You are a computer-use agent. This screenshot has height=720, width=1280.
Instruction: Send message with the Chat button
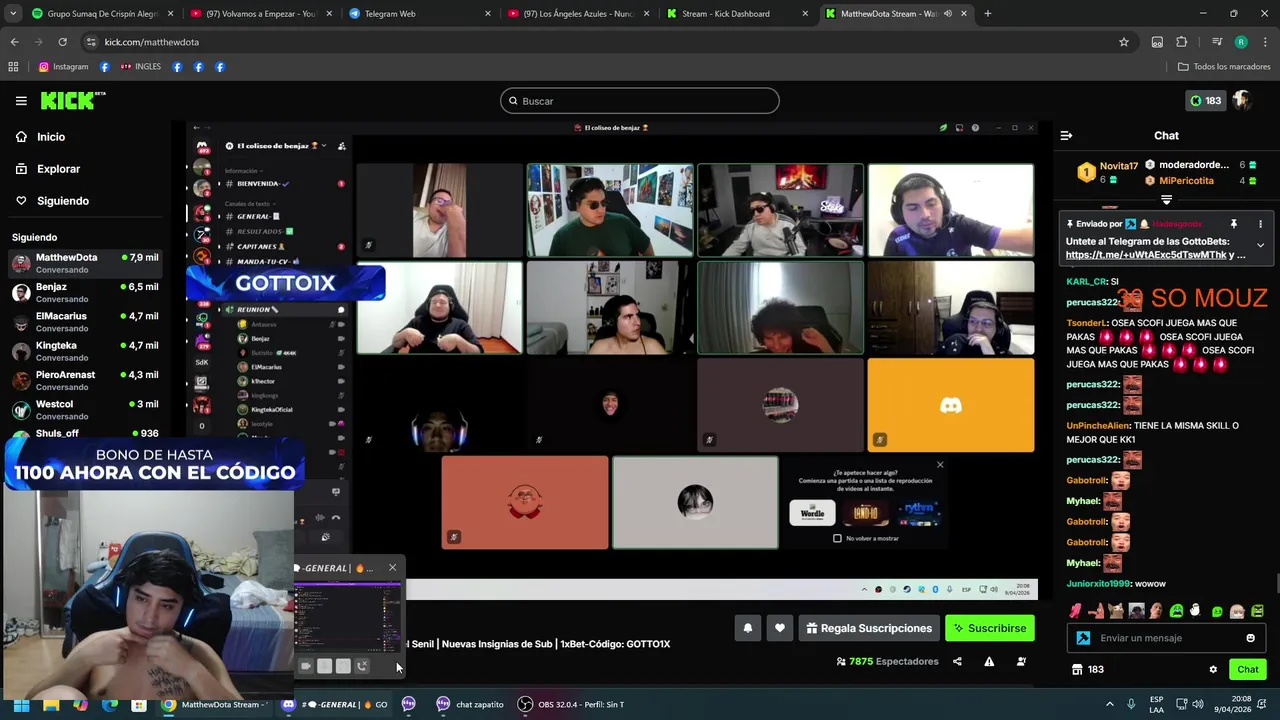pyautogui.click(x=1248, y=670)
